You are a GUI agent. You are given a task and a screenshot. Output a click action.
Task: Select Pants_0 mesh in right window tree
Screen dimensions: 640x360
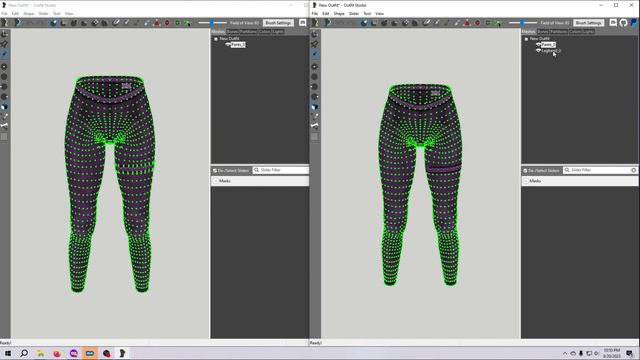(548, 44)
